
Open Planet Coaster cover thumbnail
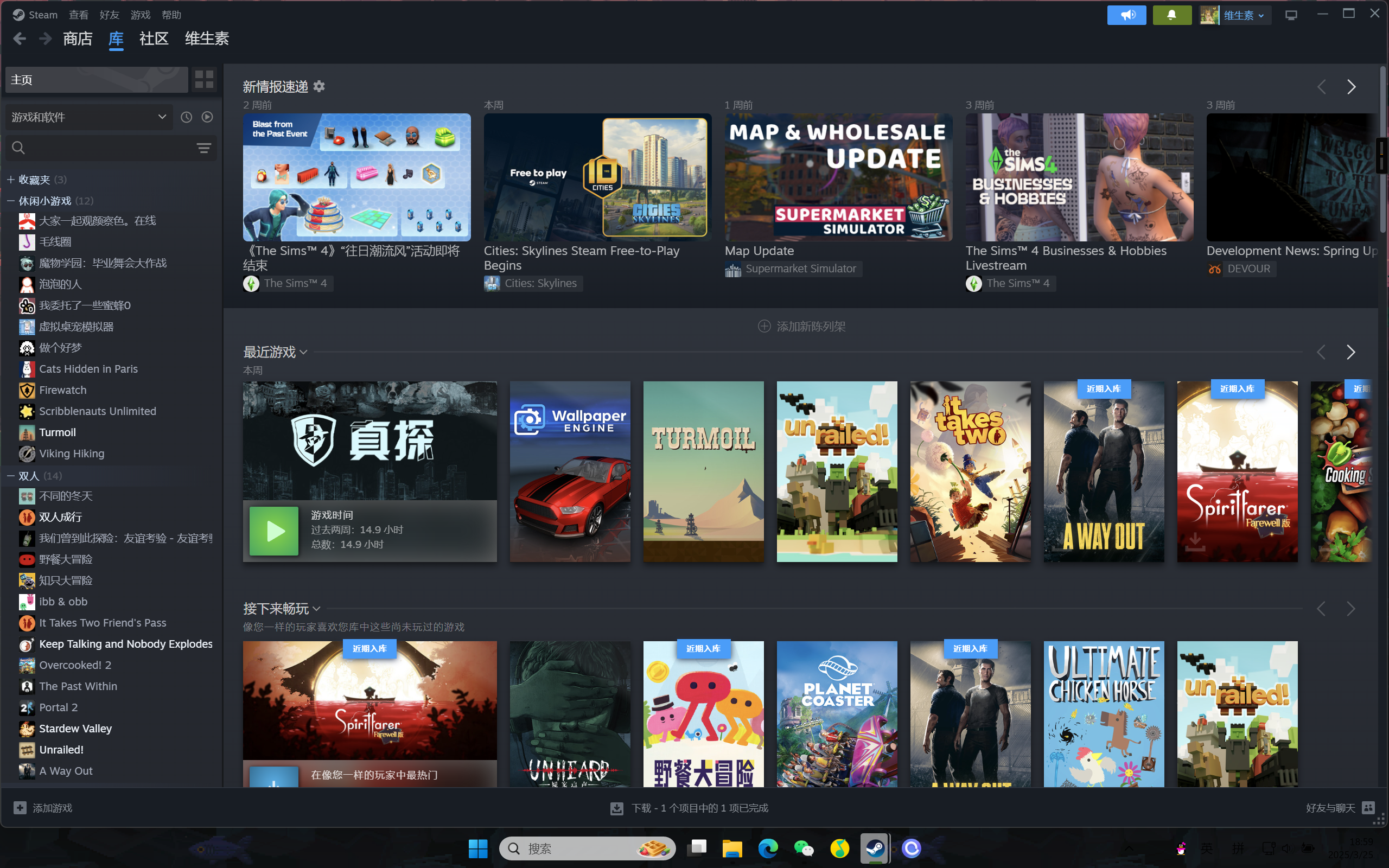coord(837,713)
